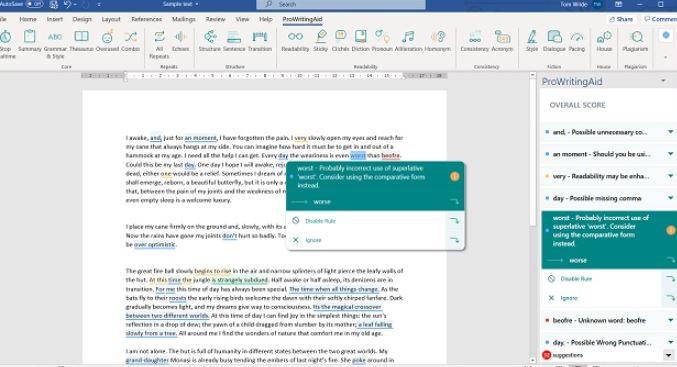The height and width of the screenshot is (367, 677).
Task: Click the suggestions count badge
Action: 547,355
